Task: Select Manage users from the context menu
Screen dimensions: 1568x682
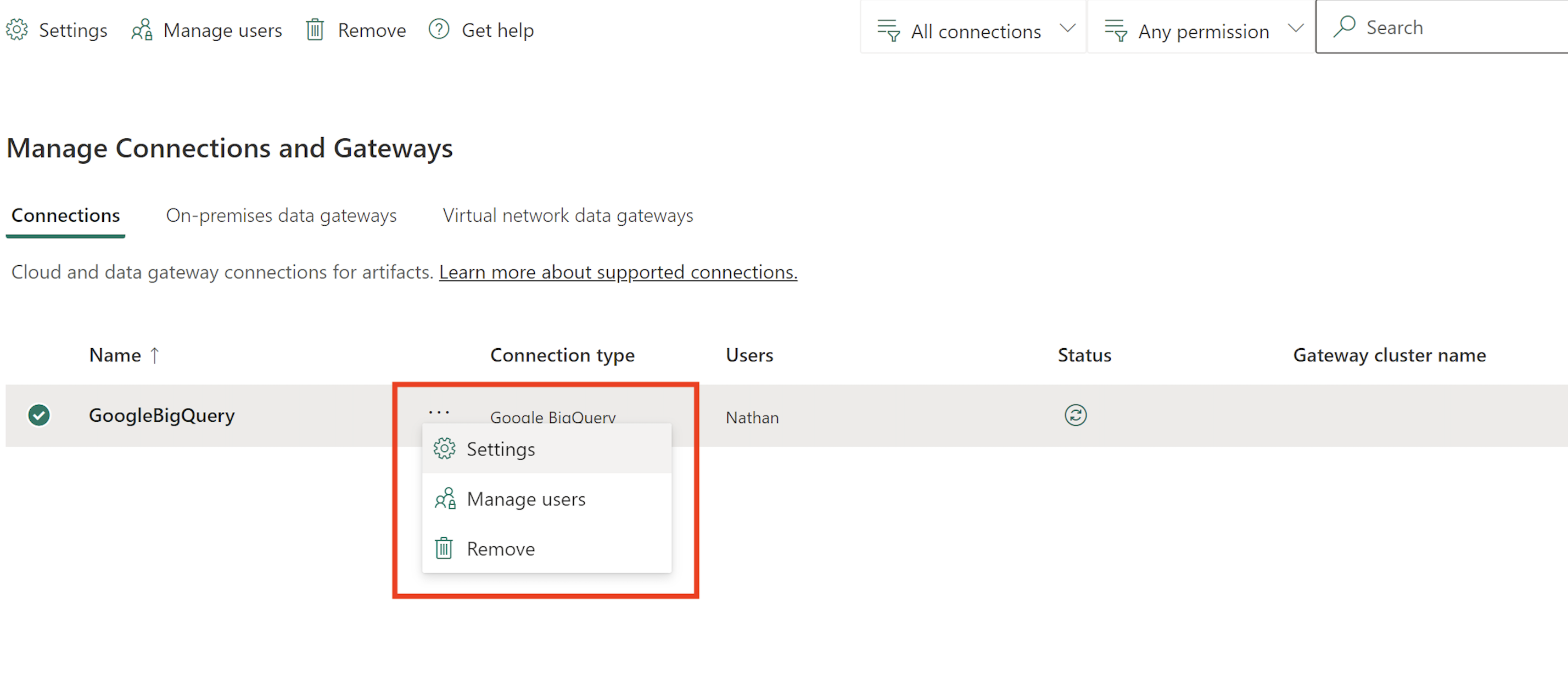Action: coord(526,499)
